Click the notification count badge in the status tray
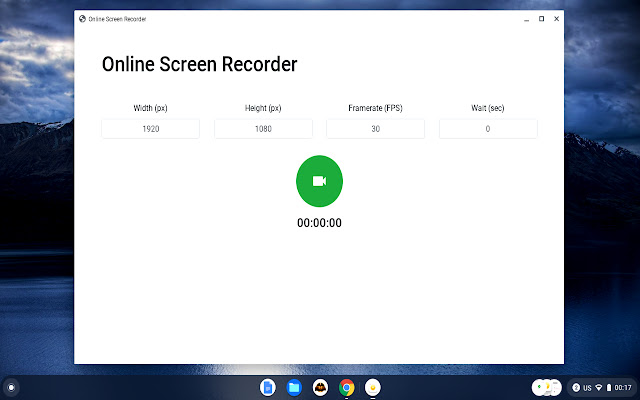The height and width of the screenshot is (400, 640). point(576,387)
